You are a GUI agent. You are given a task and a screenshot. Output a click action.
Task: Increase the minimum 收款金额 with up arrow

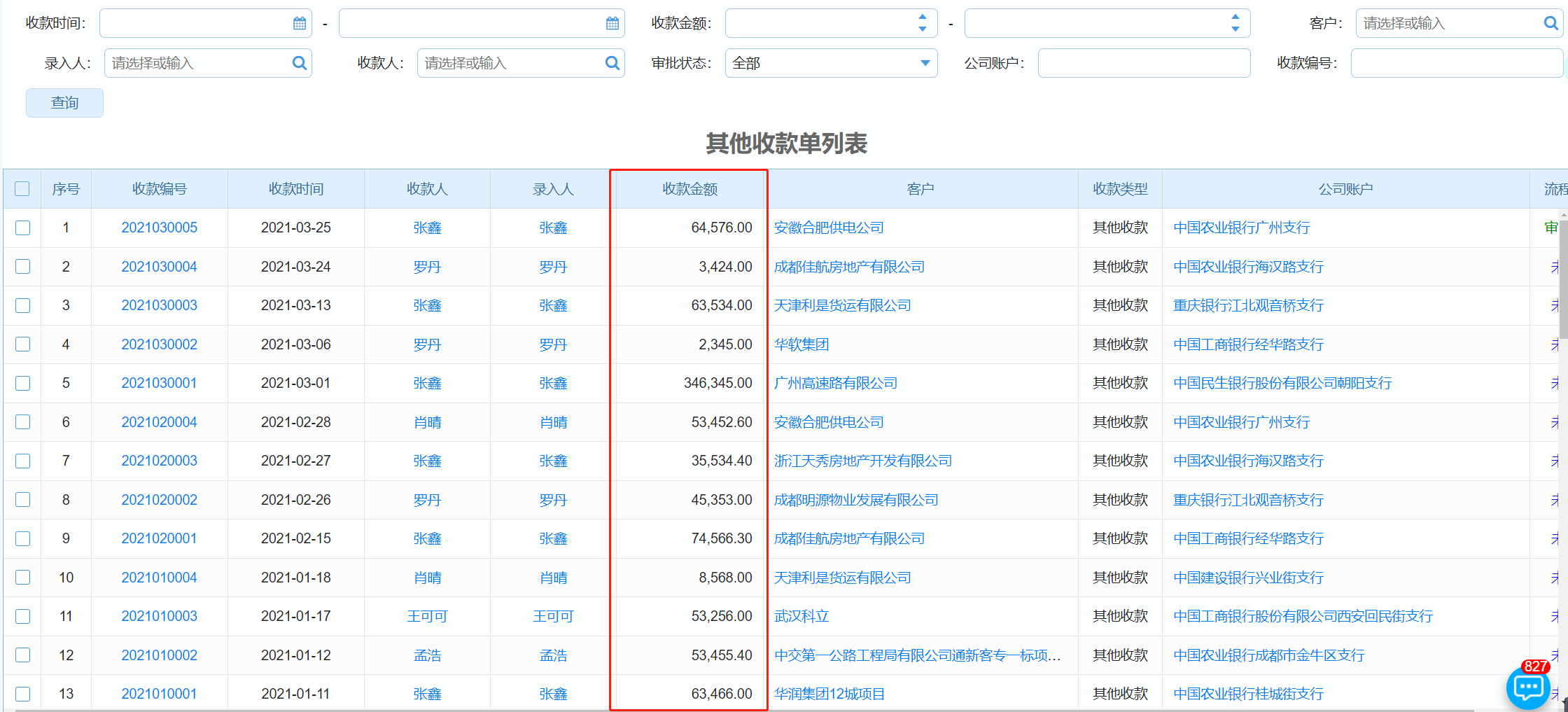coord(923,18)
